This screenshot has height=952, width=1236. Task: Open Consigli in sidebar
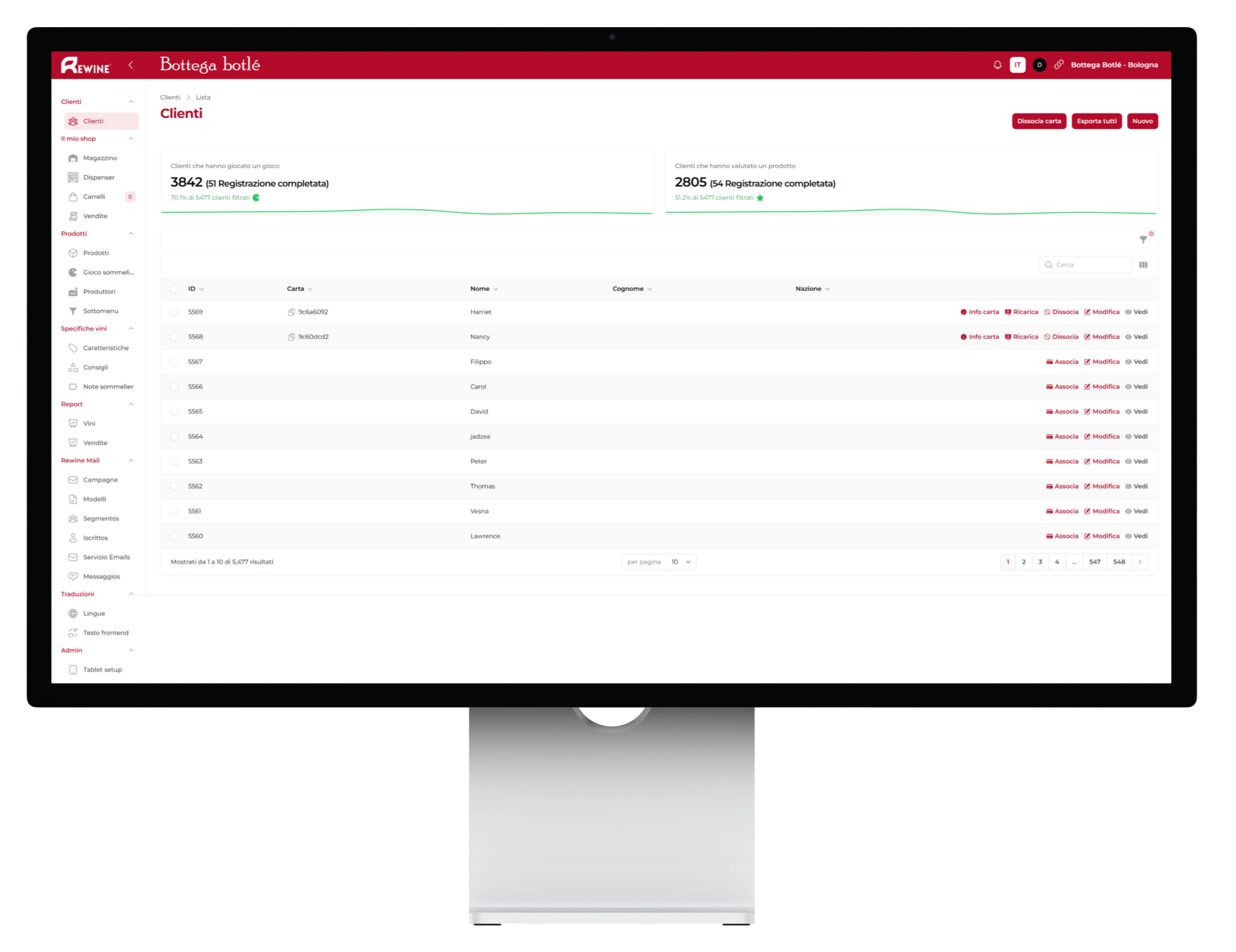[101, 367]
